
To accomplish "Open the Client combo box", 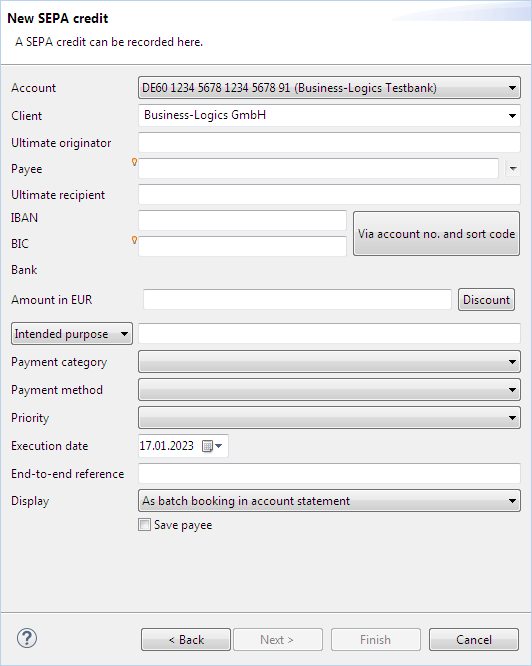I will click(329, 116).
